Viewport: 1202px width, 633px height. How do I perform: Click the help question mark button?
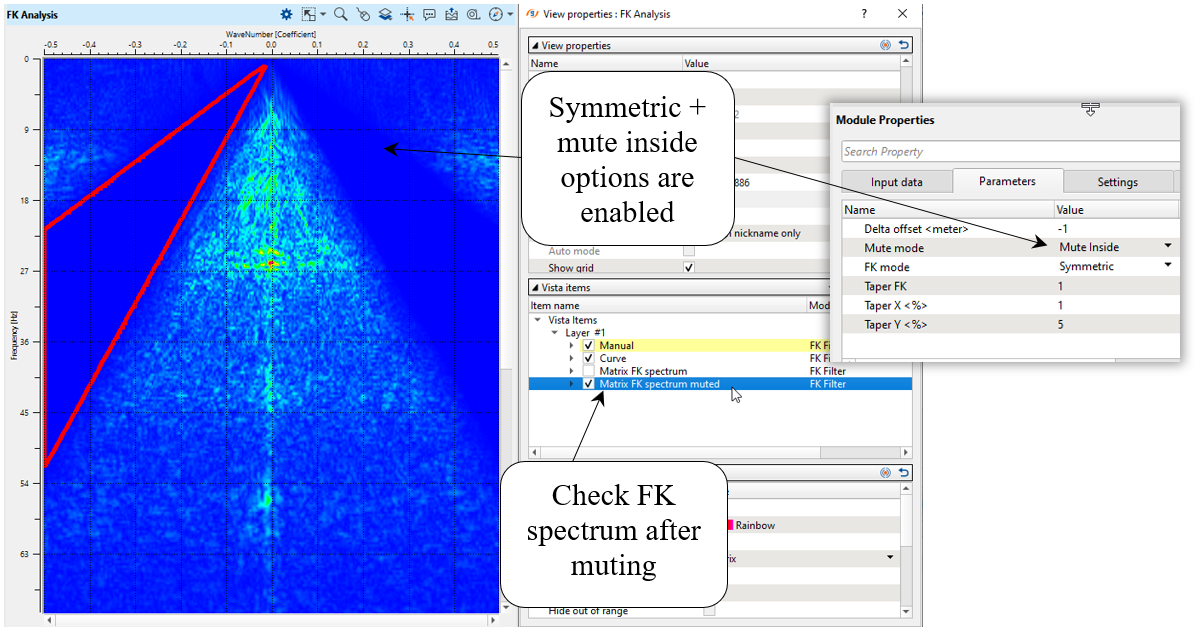pyautogui.click(x=864, y=14)
